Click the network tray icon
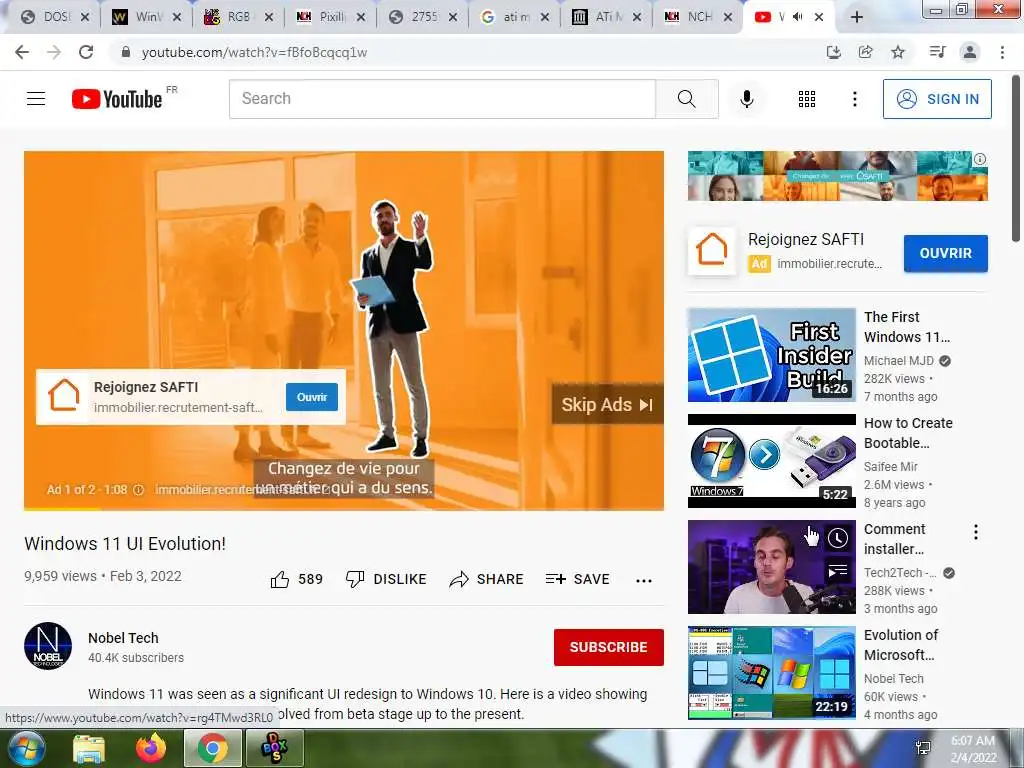Screen dimensions: 1024x768 (x=923, y=748)
